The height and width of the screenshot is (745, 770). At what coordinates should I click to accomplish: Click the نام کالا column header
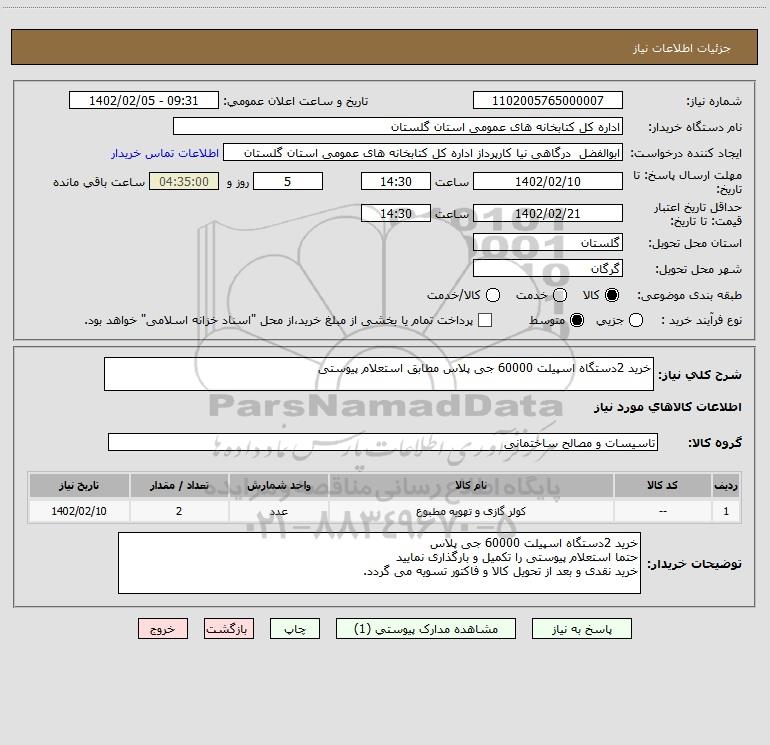tap(471, 485)
